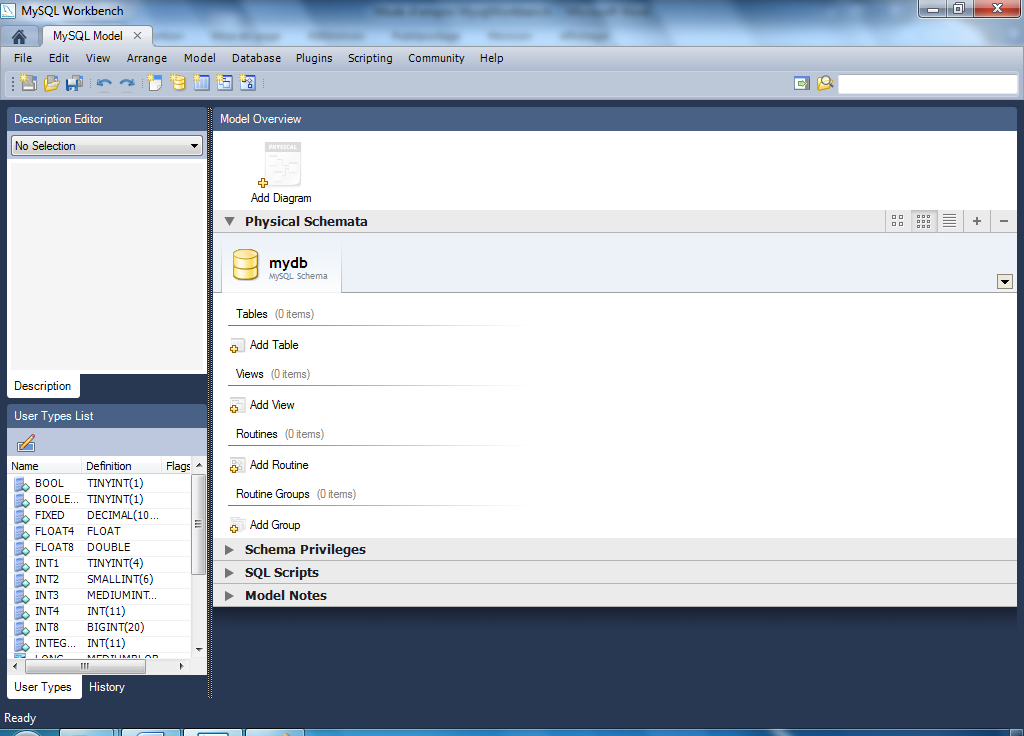Click Add Table
The height and width of the screenshot is (736, 1024).
273,345
